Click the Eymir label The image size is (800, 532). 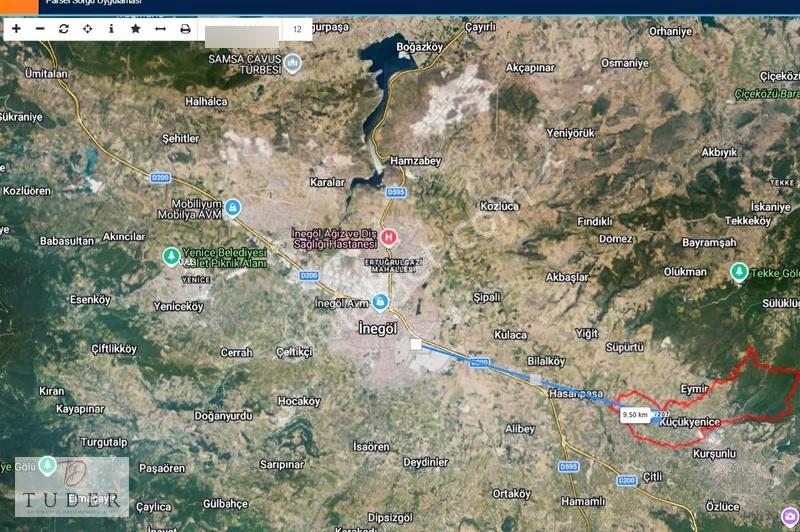click(694, 389)
